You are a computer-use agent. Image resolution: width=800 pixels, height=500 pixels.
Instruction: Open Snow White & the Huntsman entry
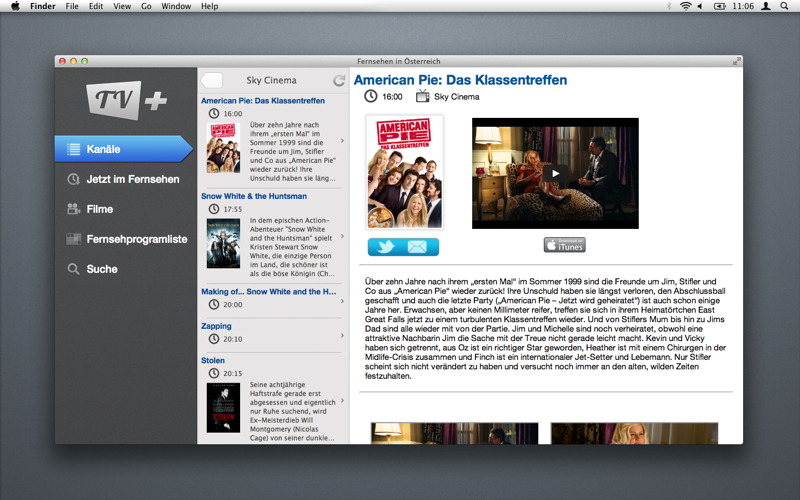[254, 196]
